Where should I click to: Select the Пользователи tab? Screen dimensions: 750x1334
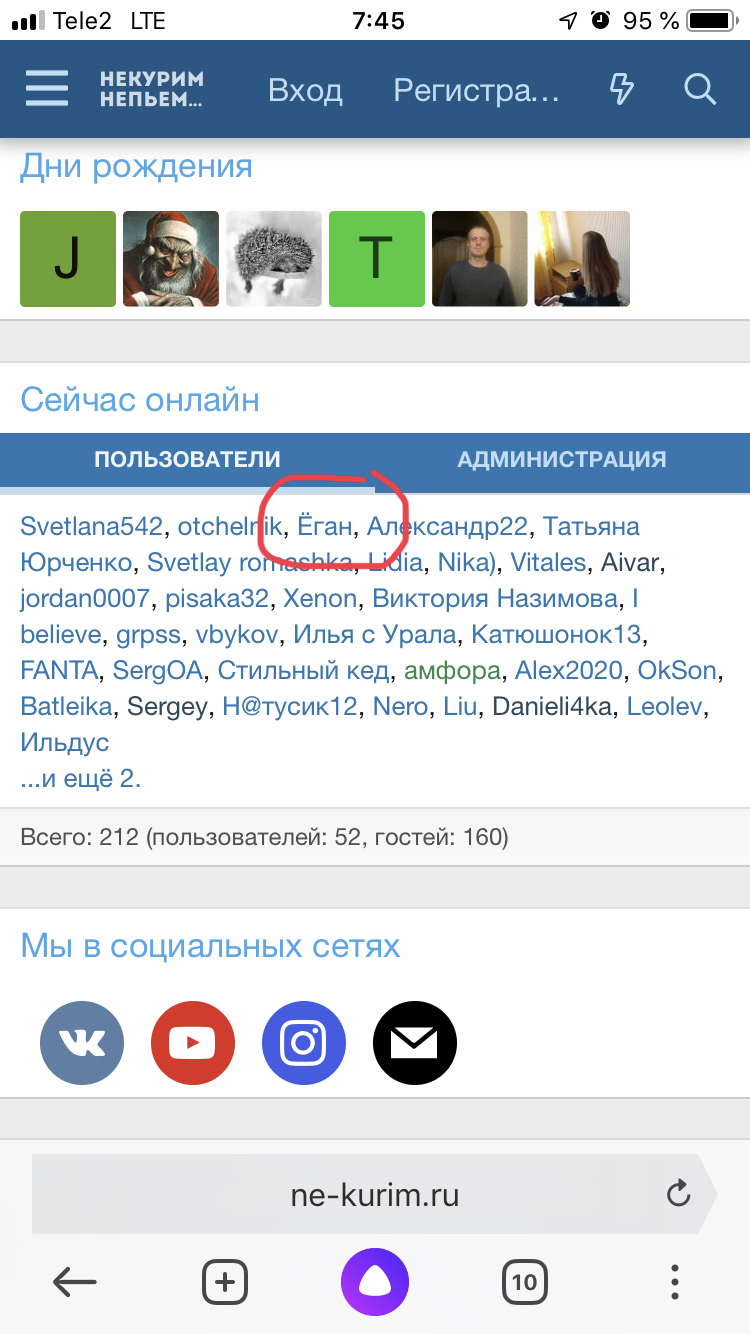pos(187,460)
